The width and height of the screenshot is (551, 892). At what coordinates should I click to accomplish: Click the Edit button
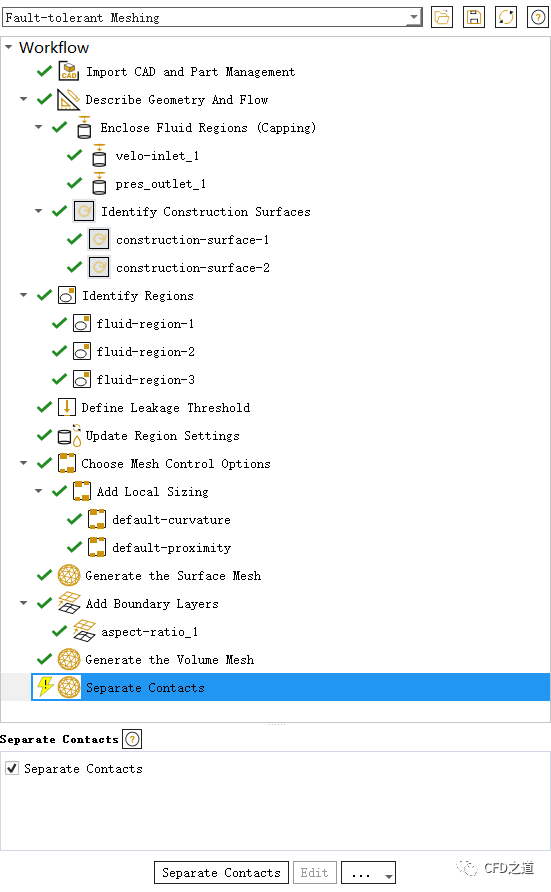[x=314, y=873]
